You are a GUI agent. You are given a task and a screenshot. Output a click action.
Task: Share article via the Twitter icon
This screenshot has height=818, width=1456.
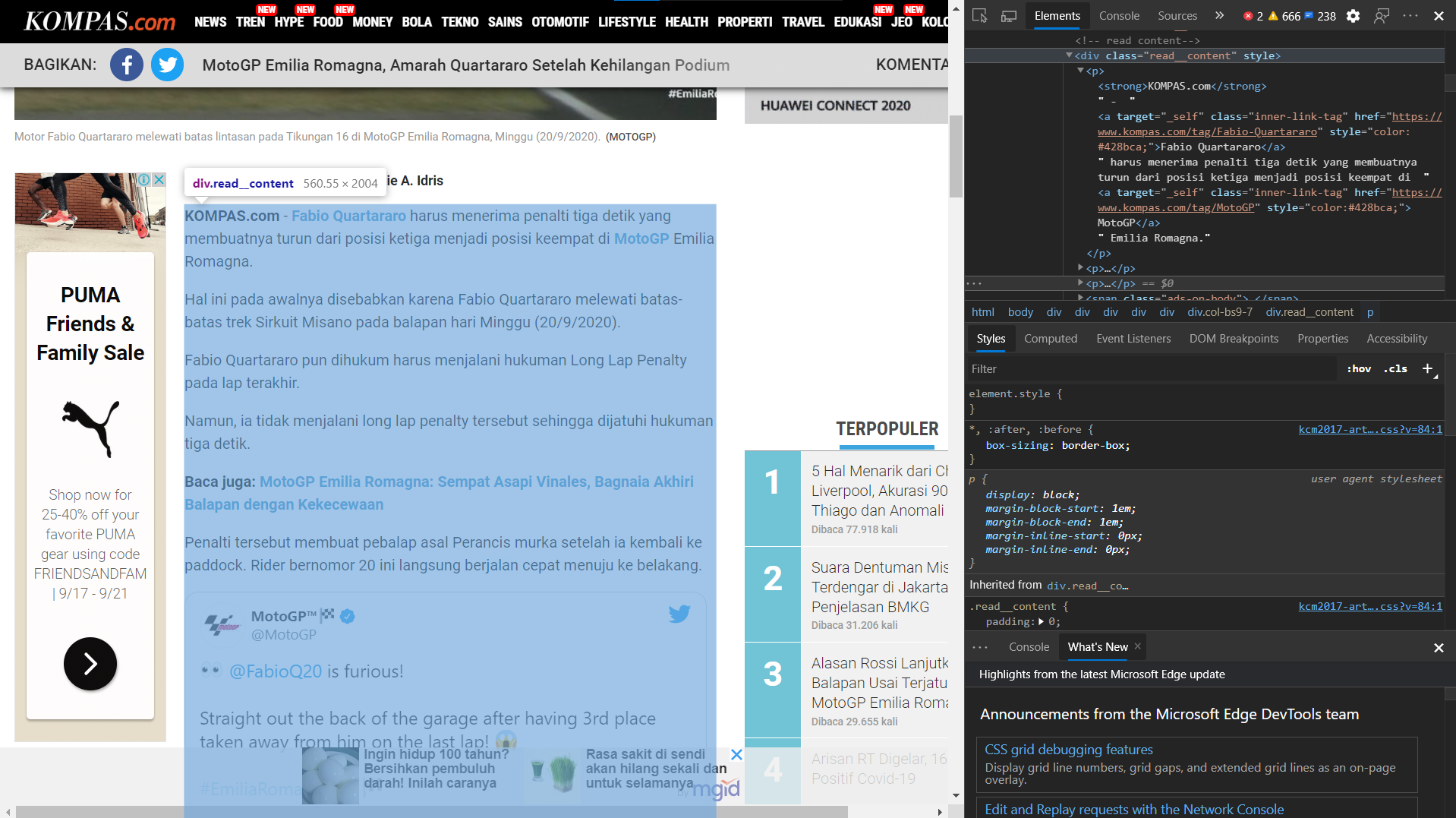167,65
